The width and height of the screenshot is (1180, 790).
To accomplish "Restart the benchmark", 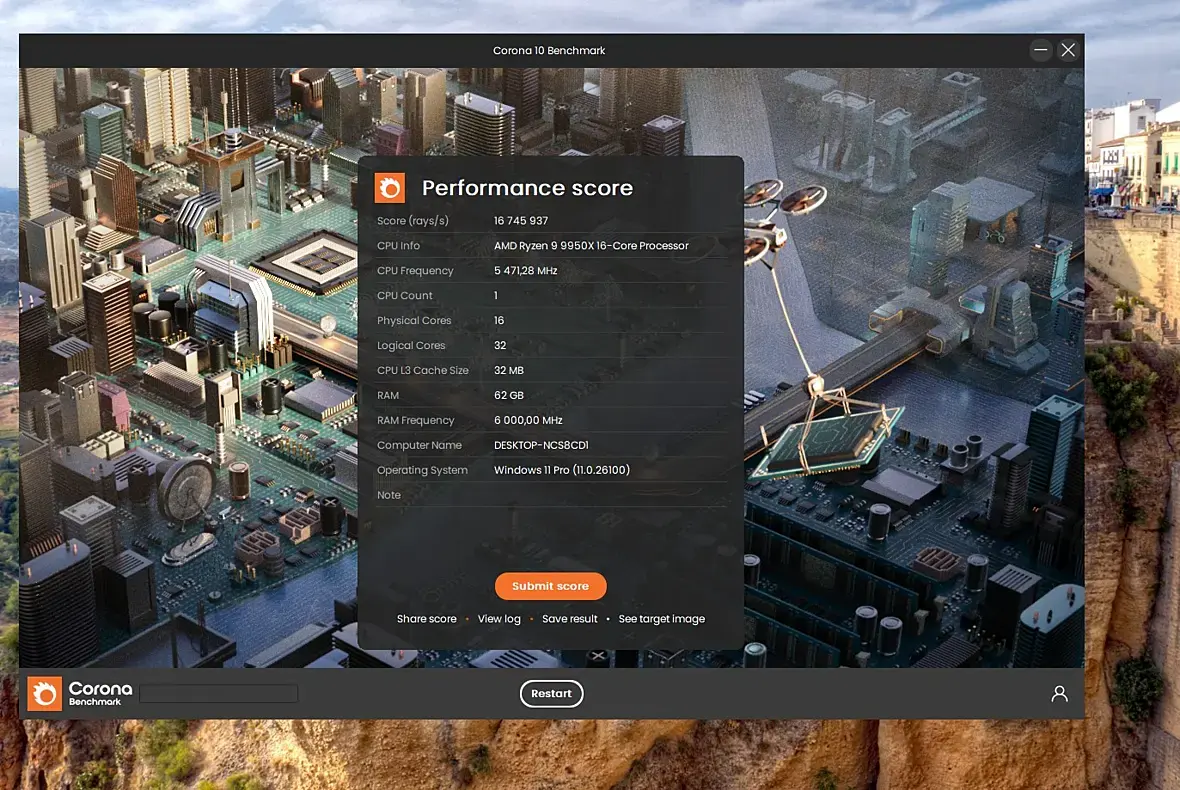I will pos(552,694).
